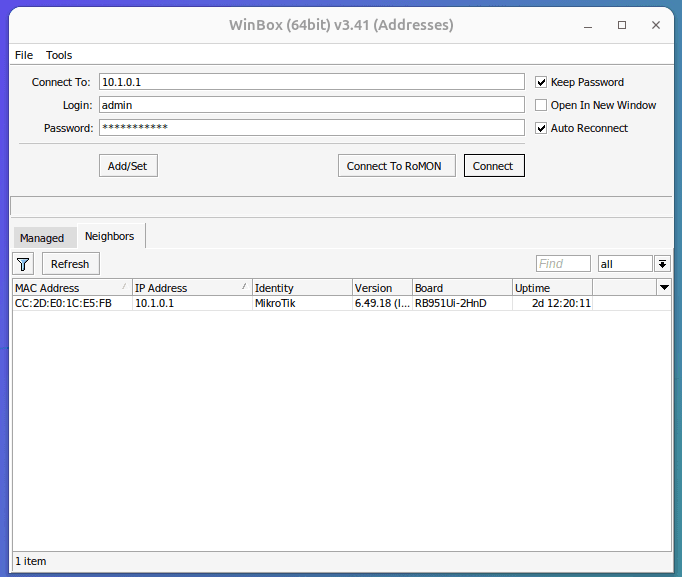Viewport: 682px width, 577px height.
Task: Open the File menu
Action: pos(24,55)
